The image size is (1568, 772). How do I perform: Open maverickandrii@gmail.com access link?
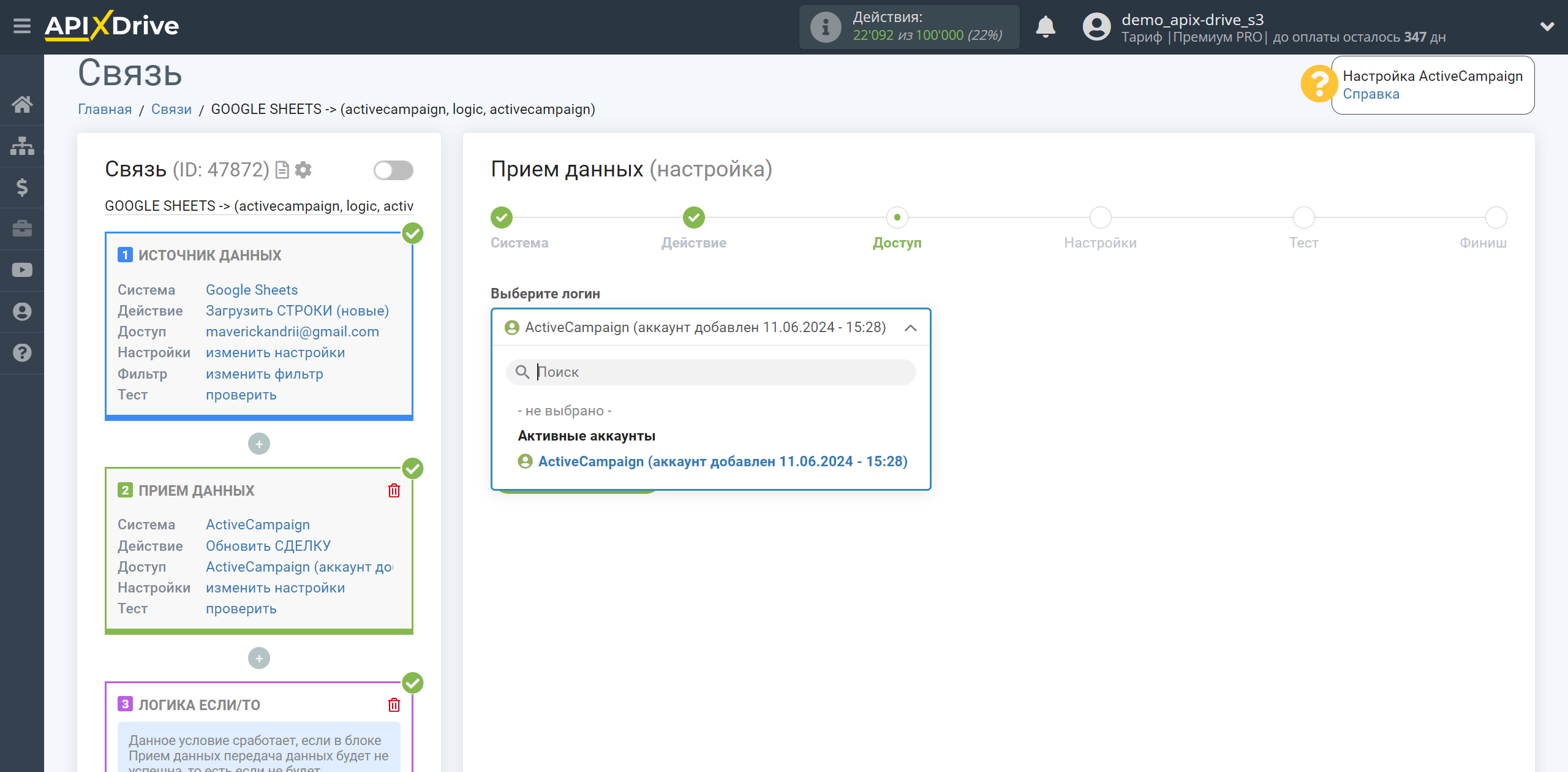point(292,331)
